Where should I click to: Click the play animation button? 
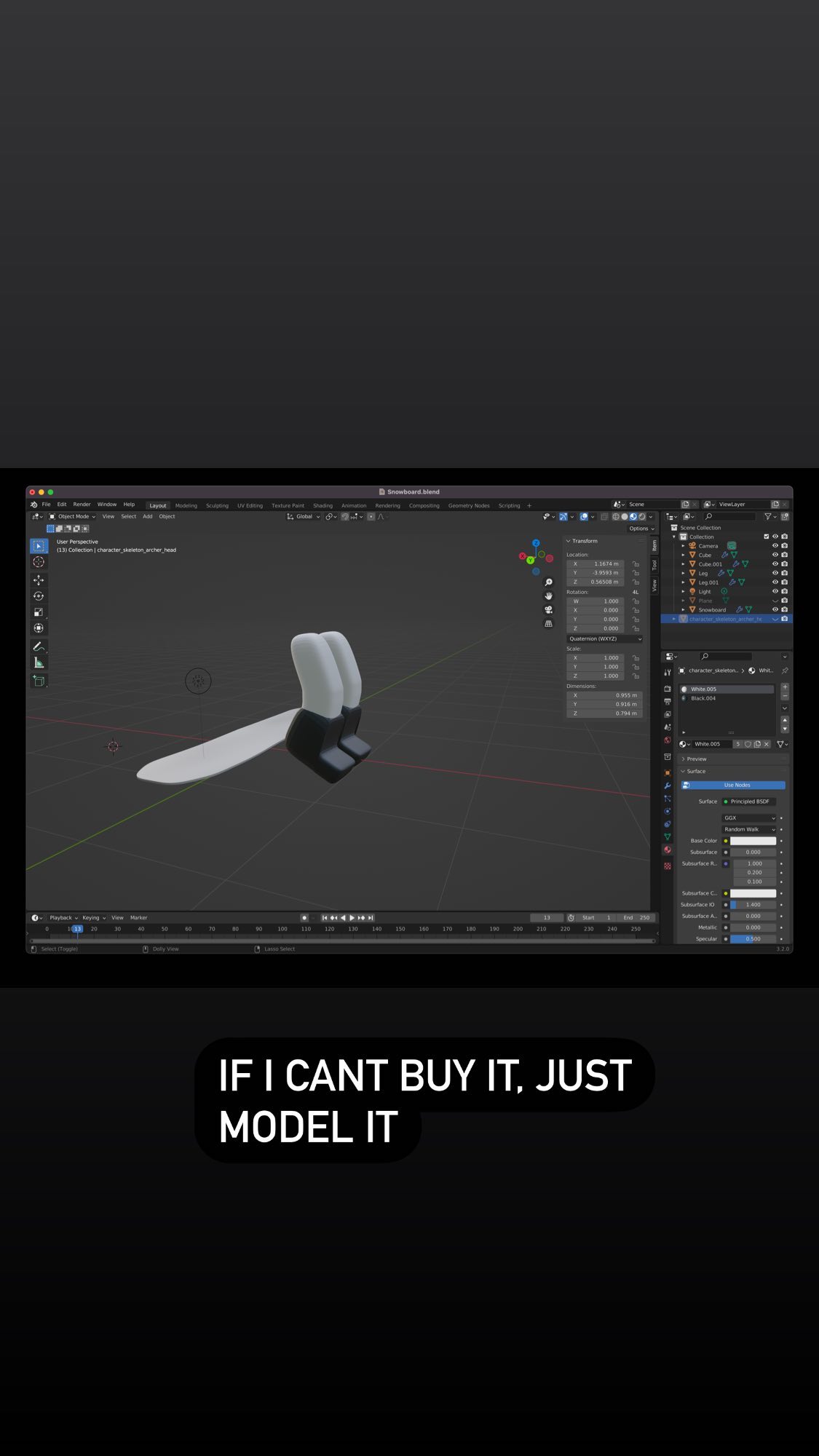352,918
